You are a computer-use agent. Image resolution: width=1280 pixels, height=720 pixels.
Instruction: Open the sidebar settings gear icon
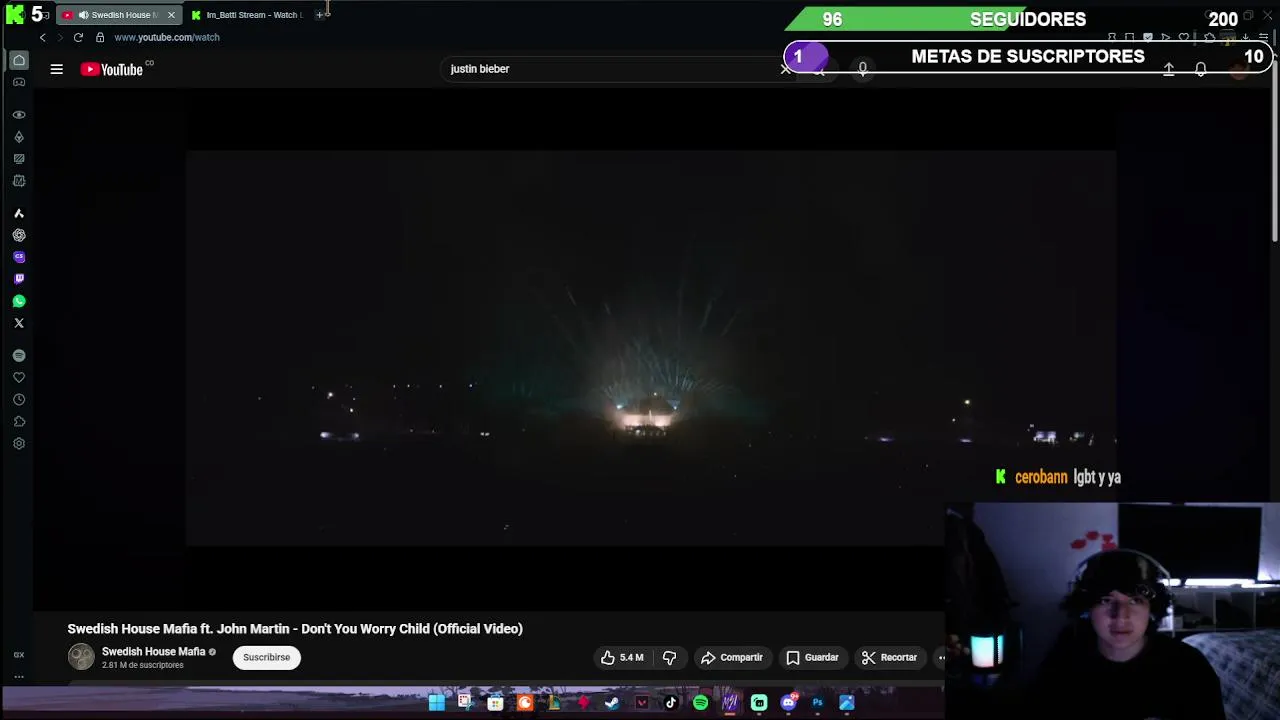tap(19, 444)
